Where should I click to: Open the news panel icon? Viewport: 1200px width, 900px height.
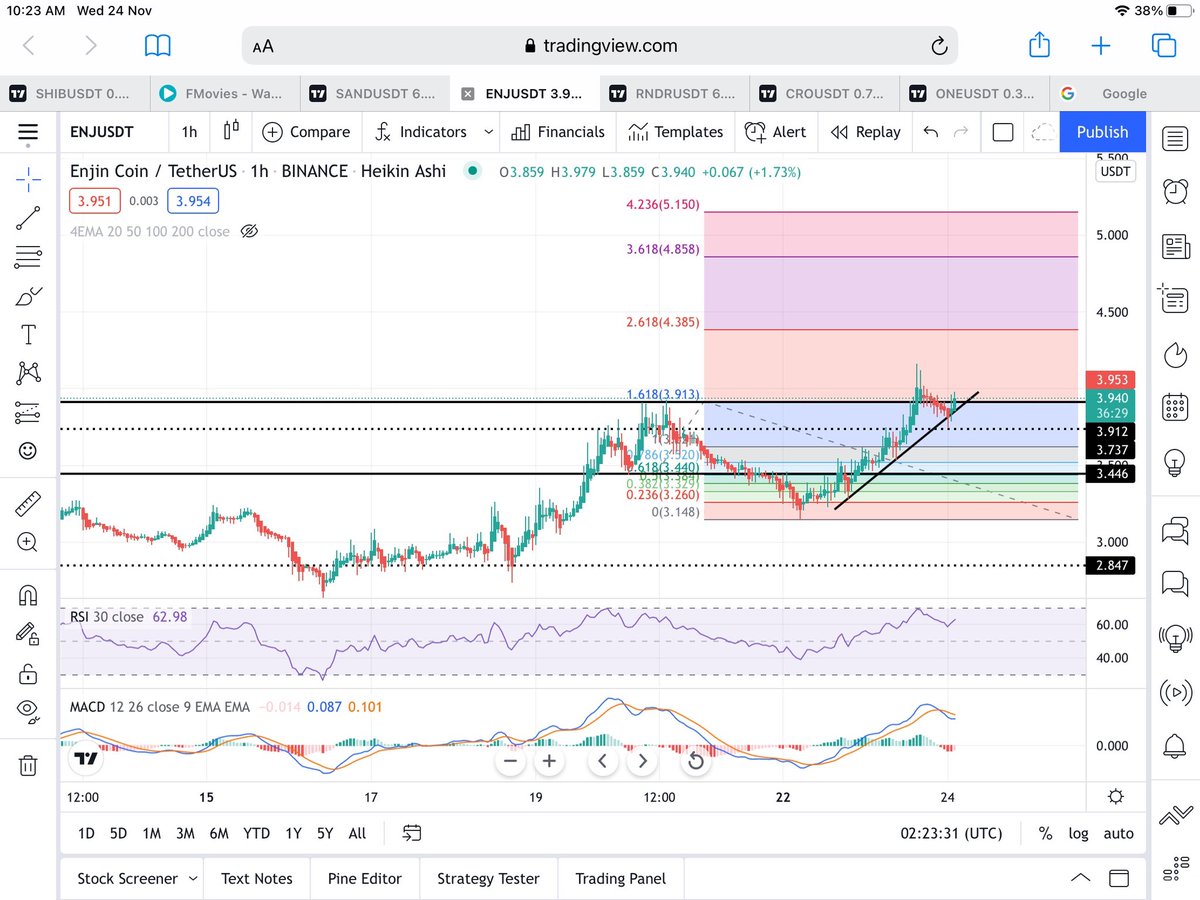[x=1175, y=245]
